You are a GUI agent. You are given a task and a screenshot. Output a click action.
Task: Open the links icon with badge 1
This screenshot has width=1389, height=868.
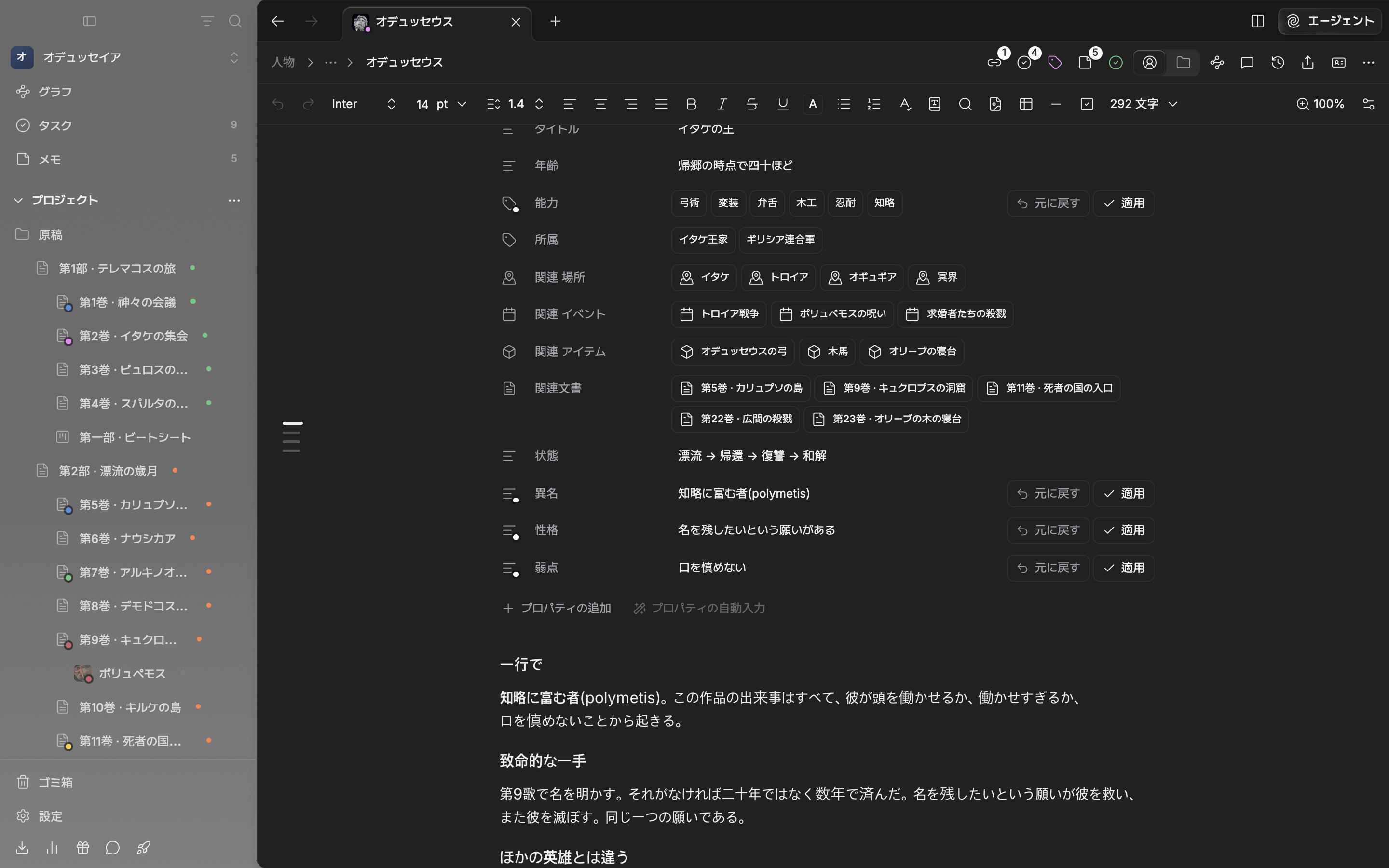click(994, 63)
